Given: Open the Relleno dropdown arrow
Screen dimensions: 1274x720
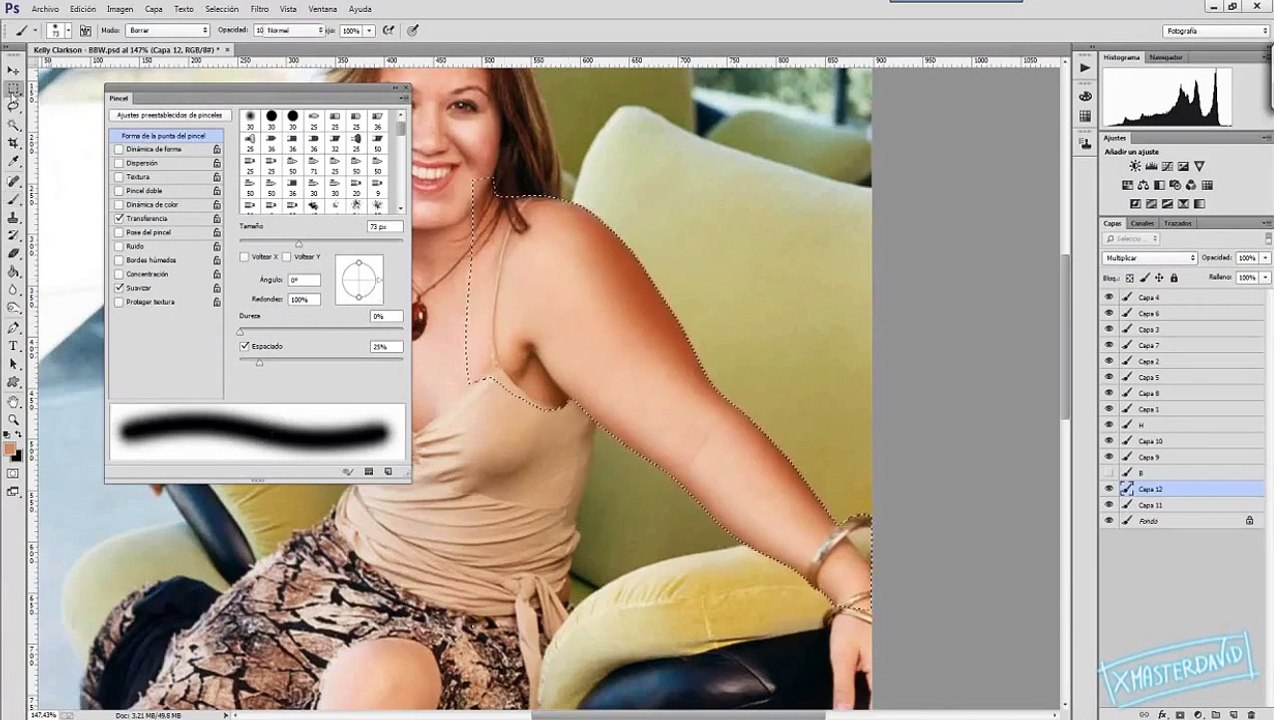Looking at the screenshot, I should pyautogui.click(x=1263, y=278).
